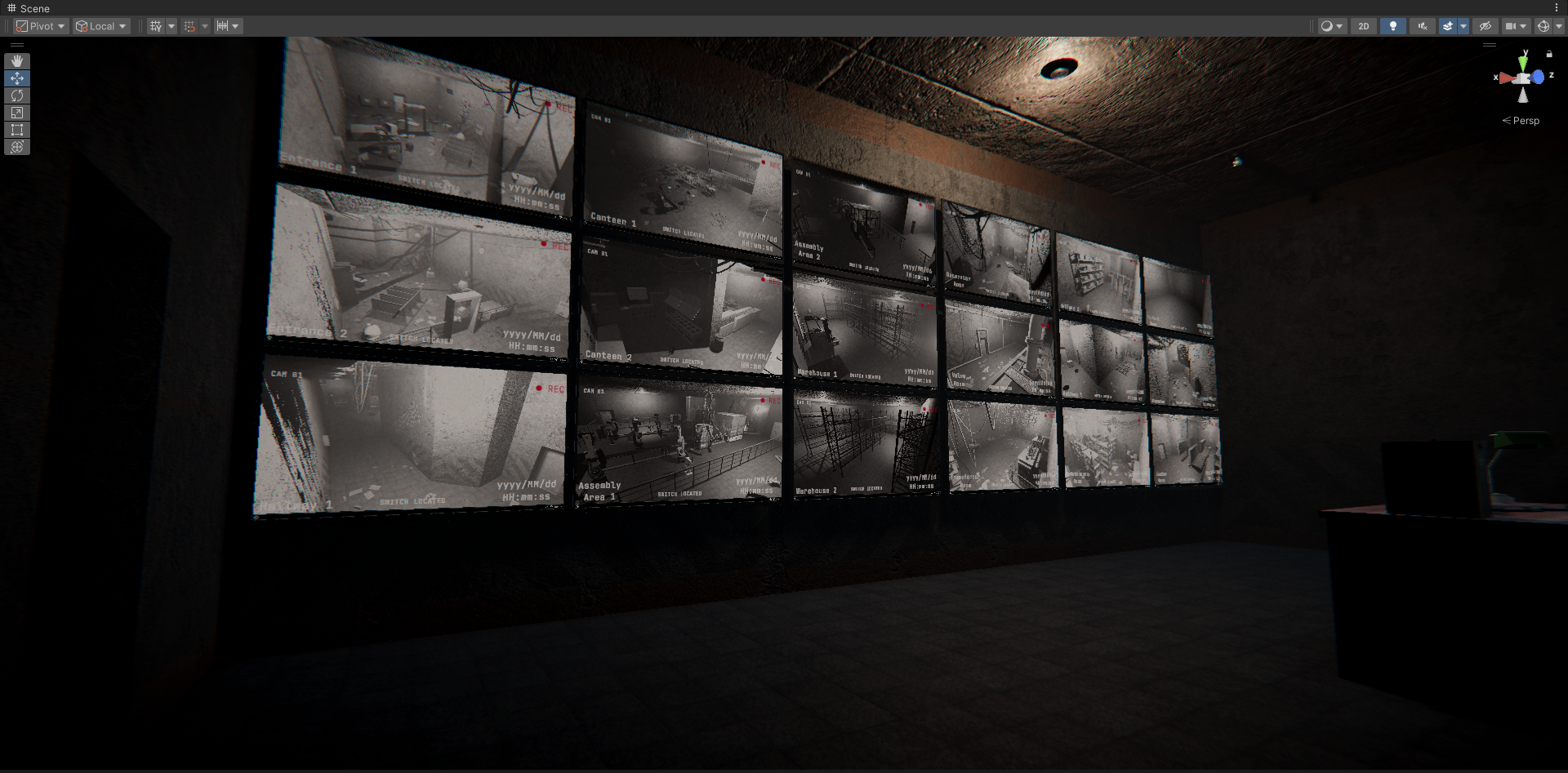Select the Rect tool
Screen dimensions: 1568x773
17,130
